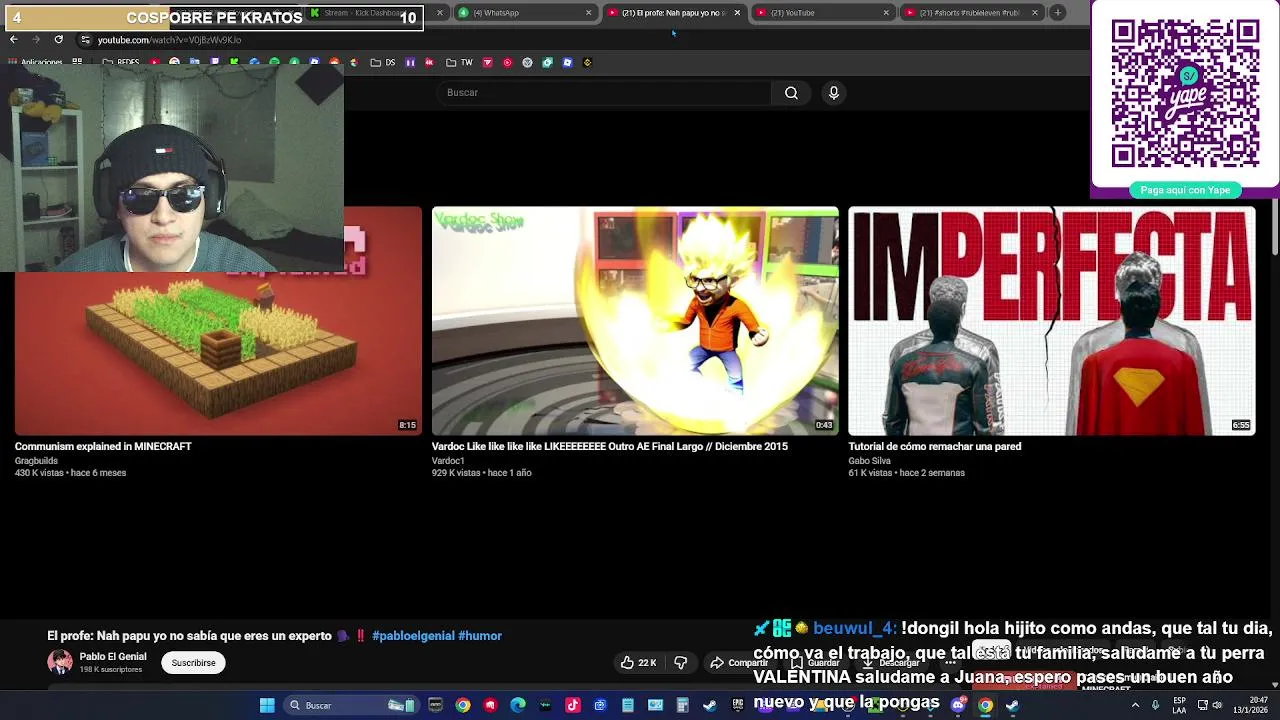
Task: Open Pablo El Genial channel avatar
Action: (60, 662)
